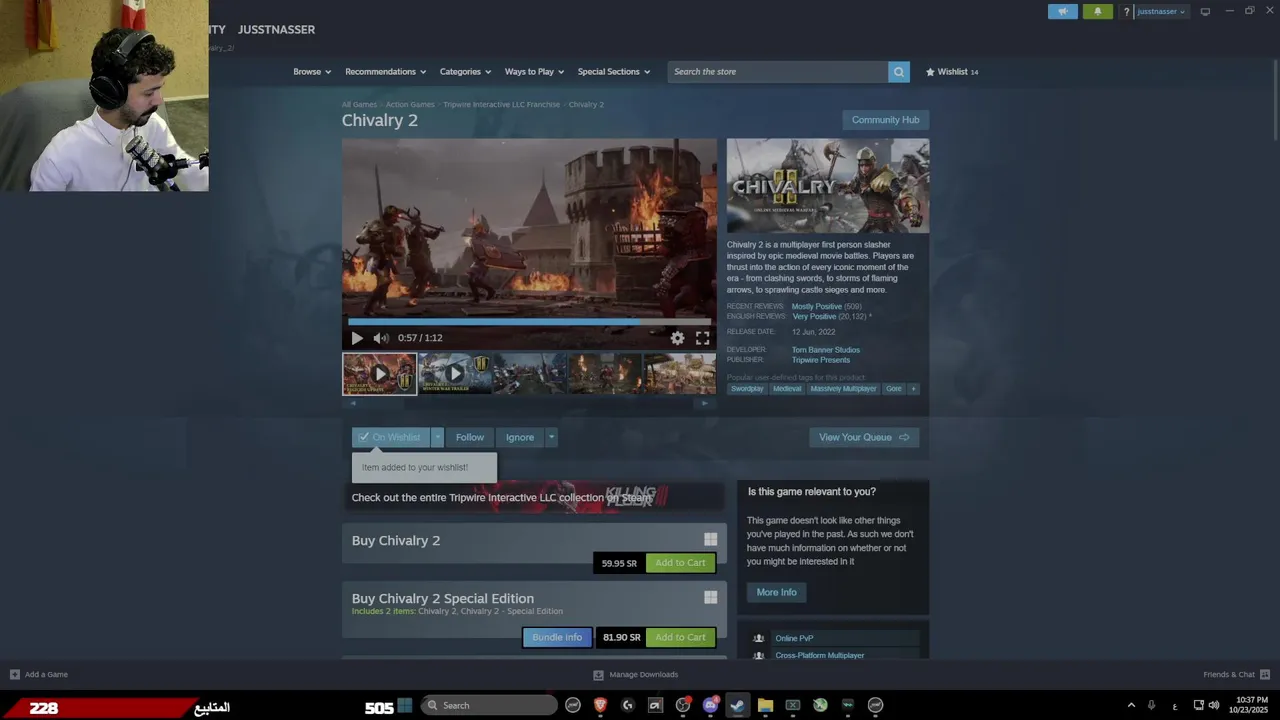This screenshot has height=720, width=1280.
Task: Open the Tripwire Interactive collection banner
Action: click(x=534, y=497)
